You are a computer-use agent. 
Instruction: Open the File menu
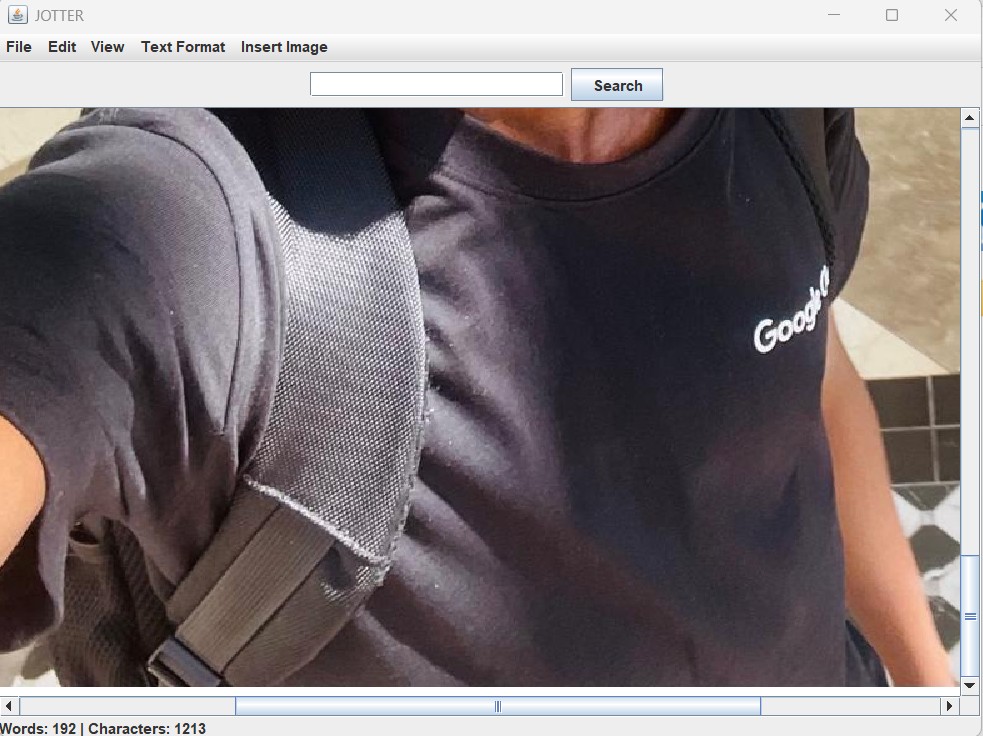[x=19, y=47]
